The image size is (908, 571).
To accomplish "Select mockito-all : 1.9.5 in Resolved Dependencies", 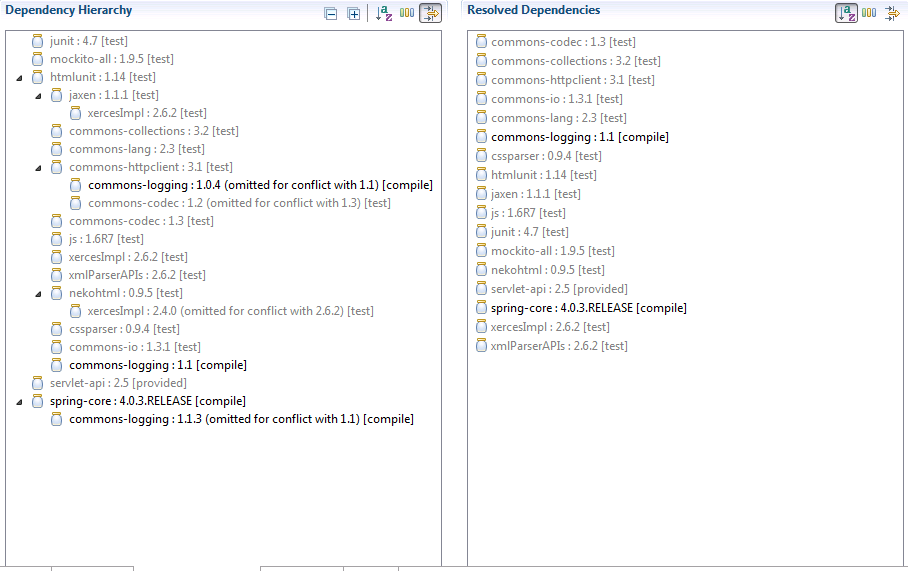I will (553, 251).
